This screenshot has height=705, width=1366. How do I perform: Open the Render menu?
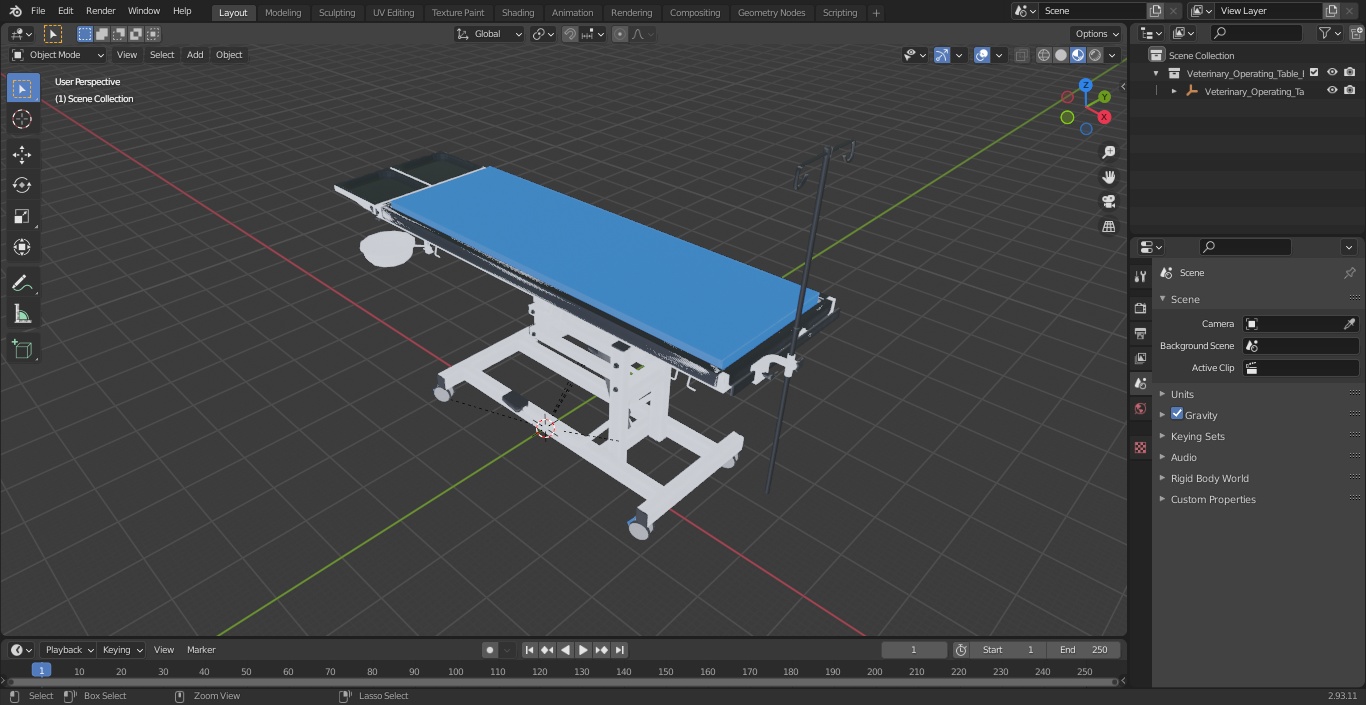101,11
